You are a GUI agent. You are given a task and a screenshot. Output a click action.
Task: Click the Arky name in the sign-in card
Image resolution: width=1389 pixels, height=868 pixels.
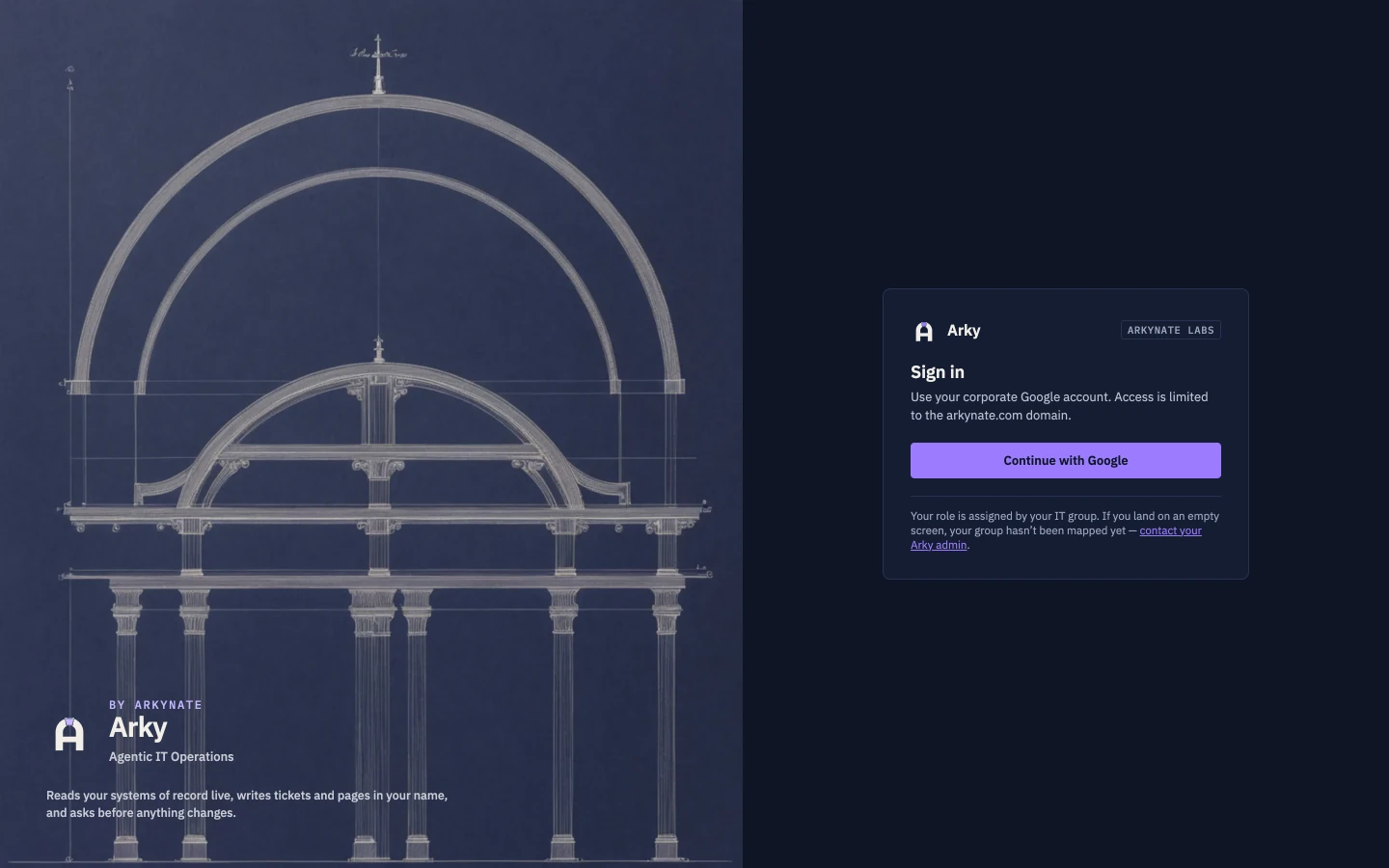point(964,330)
